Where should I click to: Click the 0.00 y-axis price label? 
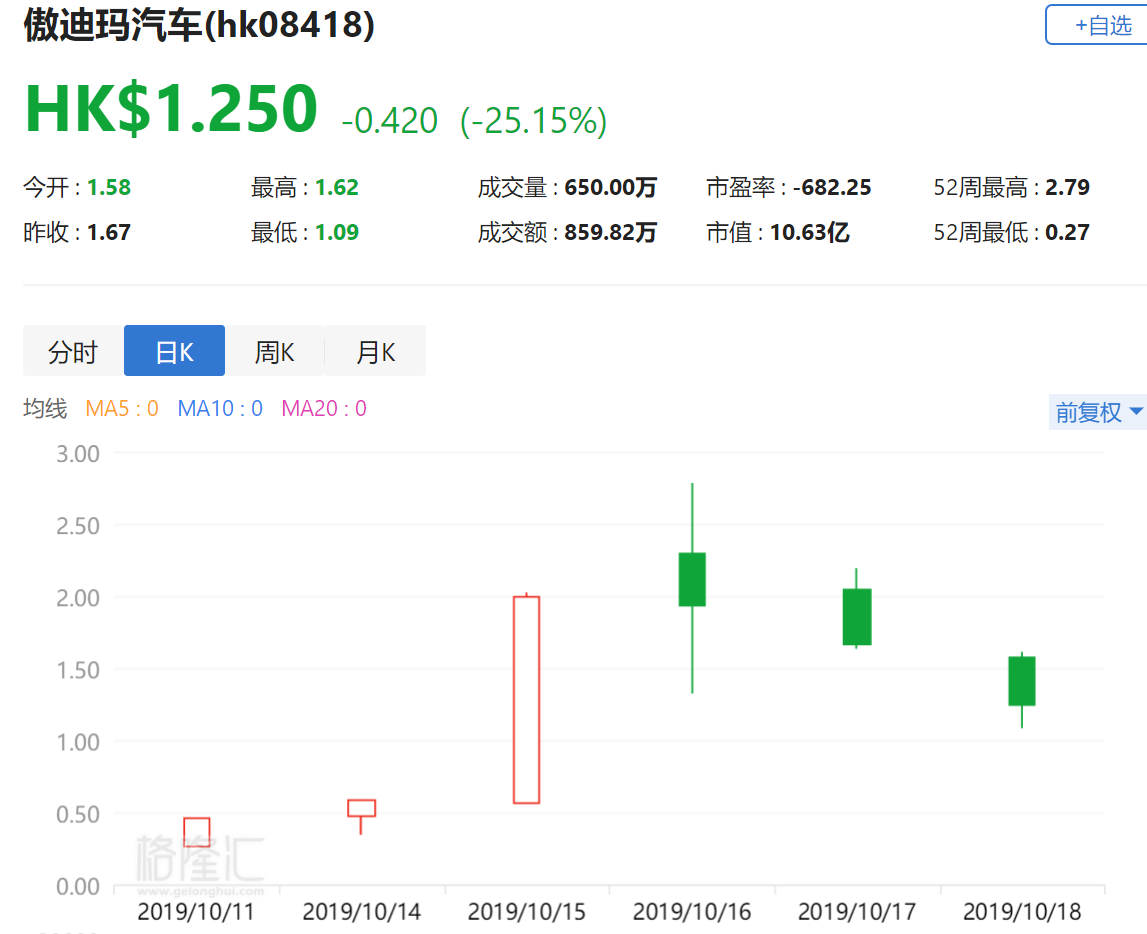click(78, 886)
